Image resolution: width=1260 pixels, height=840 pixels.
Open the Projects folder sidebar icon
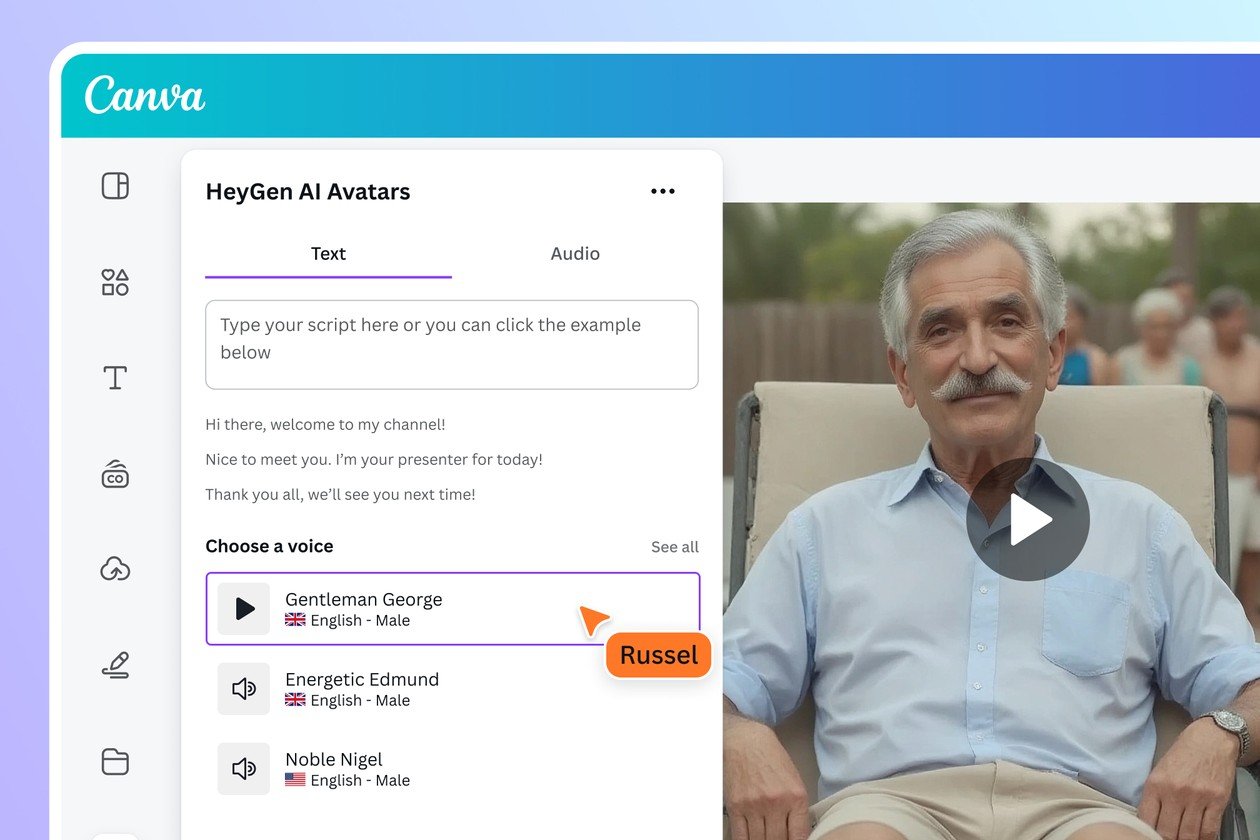click(x=115, y=761)
